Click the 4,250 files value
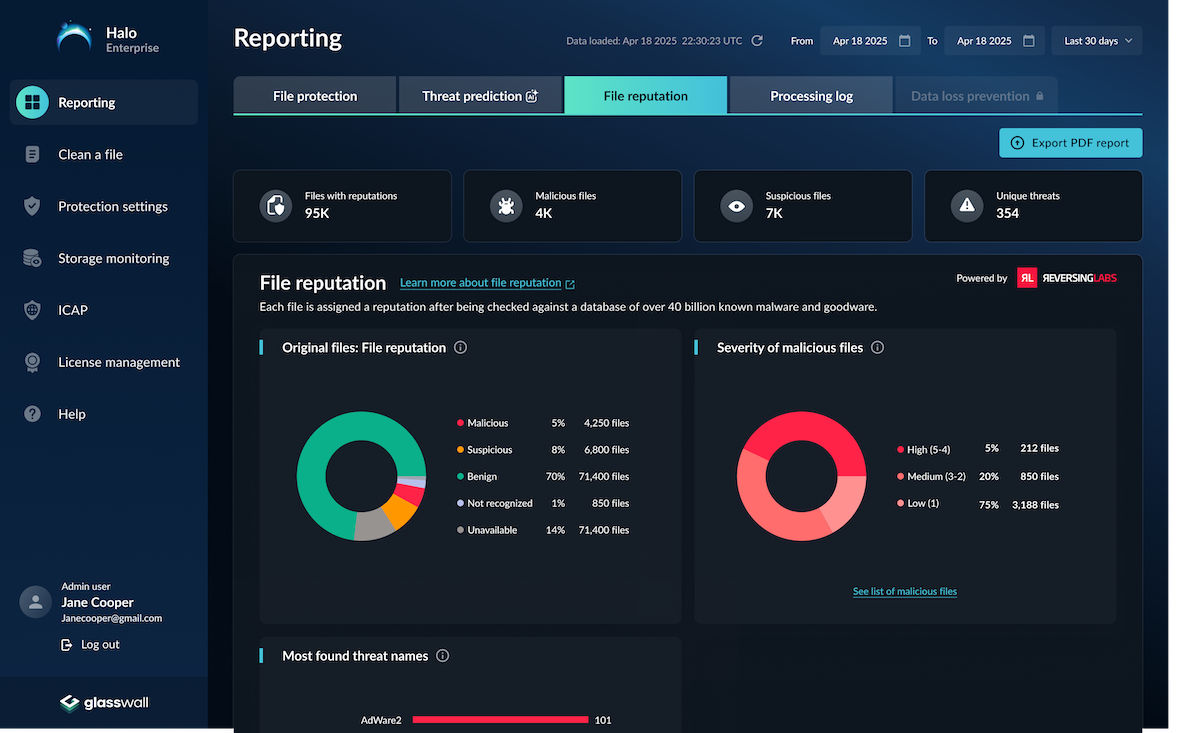This screenshot has height=733, width=1200. pos(606,423)
